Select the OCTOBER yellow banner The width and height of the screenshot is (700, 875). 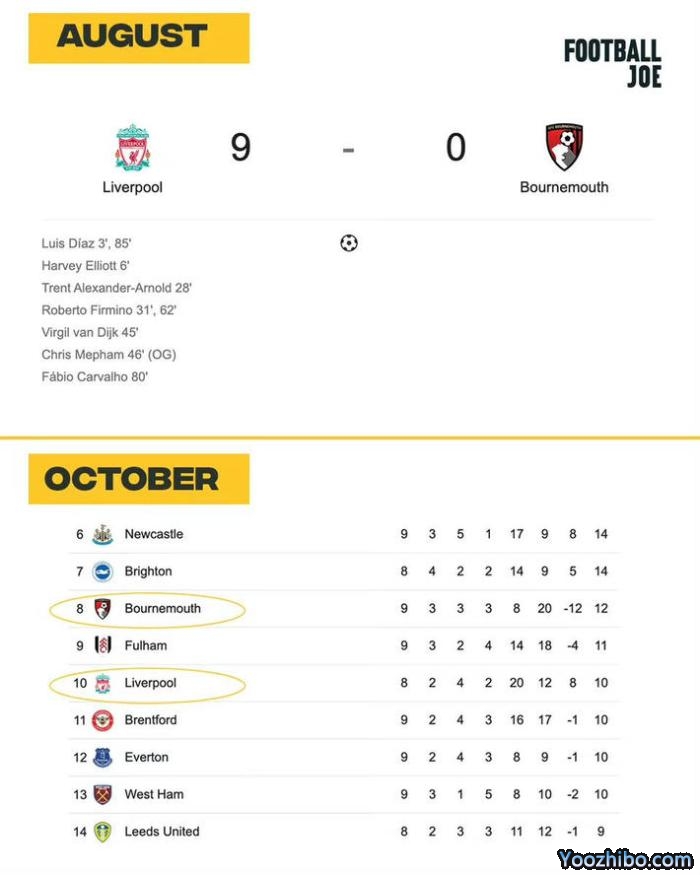tap(138, 479)
